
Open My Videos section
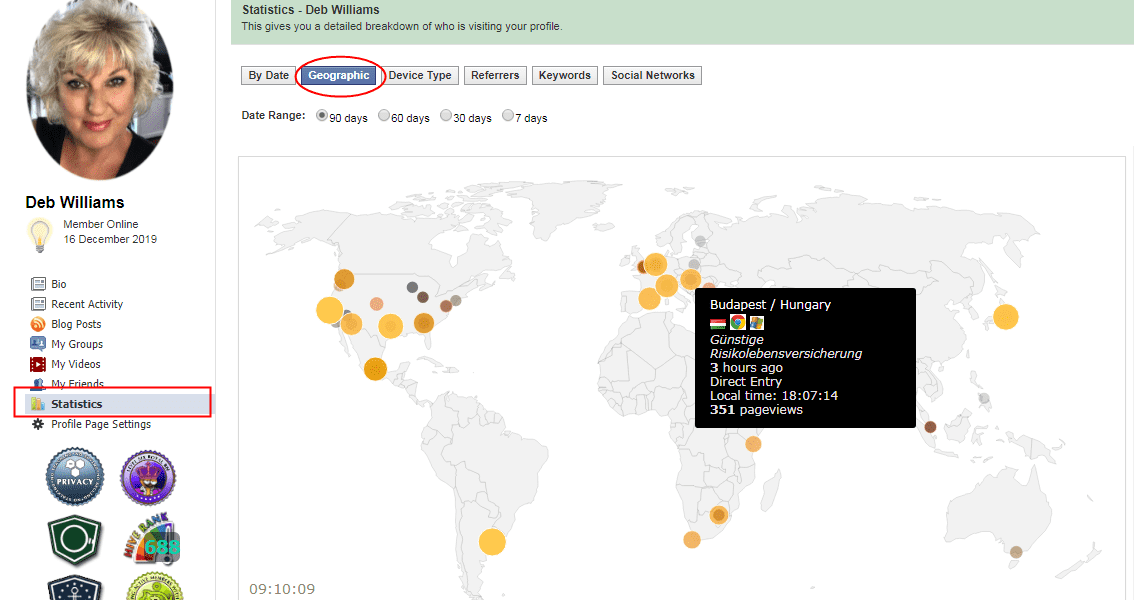[75, 364]
